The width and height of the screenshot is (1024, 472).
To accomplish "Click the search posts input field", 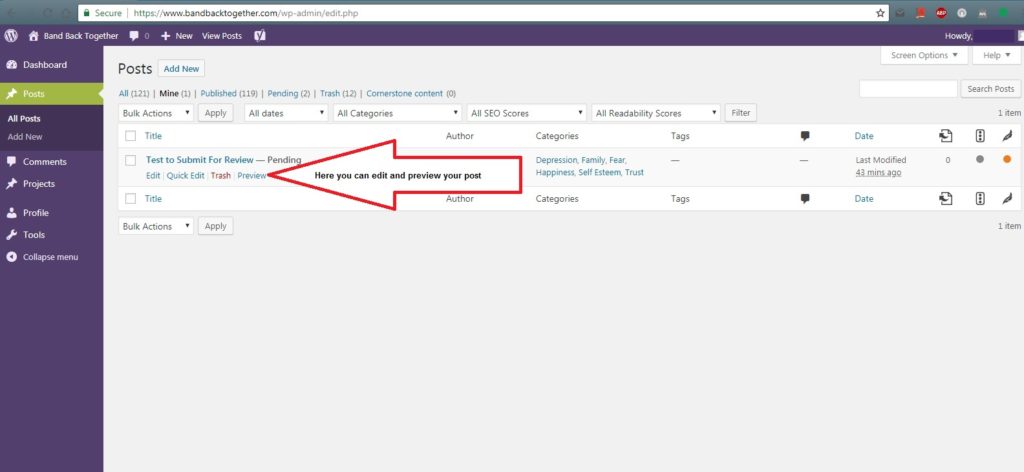I will (x=908, y=89).
